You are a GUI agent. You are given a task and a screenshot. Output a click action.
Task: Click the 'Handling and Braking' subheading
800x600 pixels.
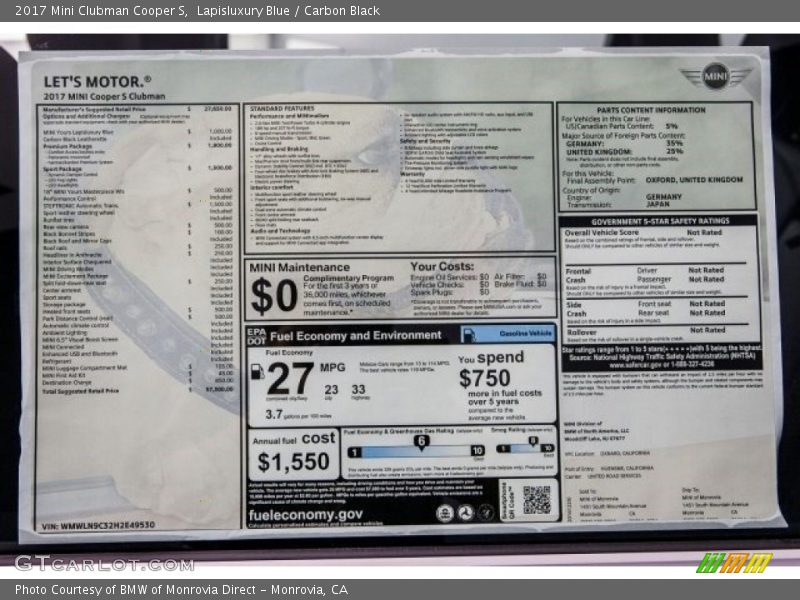click(x=279, y=149)
